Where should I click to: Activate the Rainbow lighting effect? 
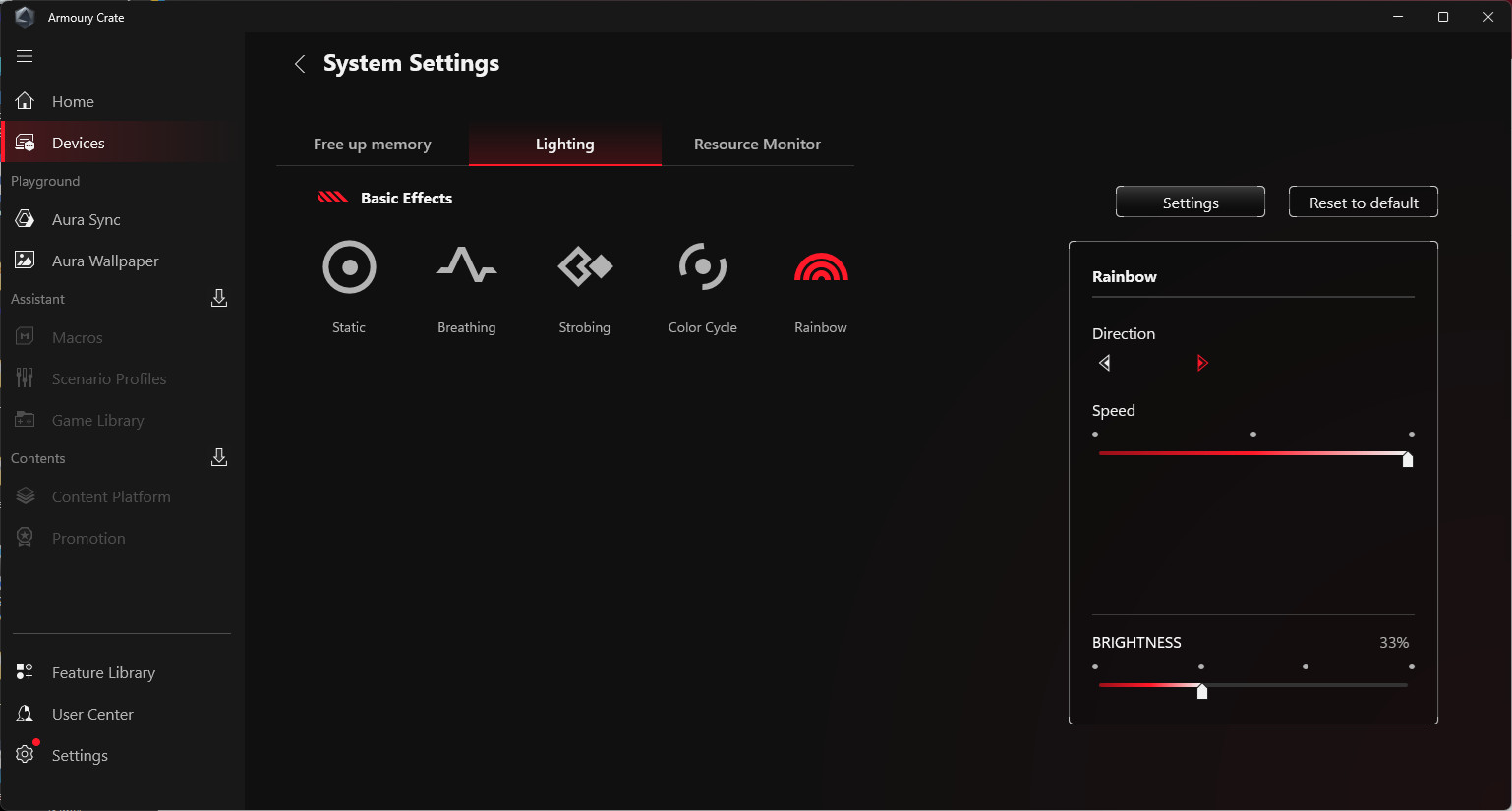coord(820,267)
